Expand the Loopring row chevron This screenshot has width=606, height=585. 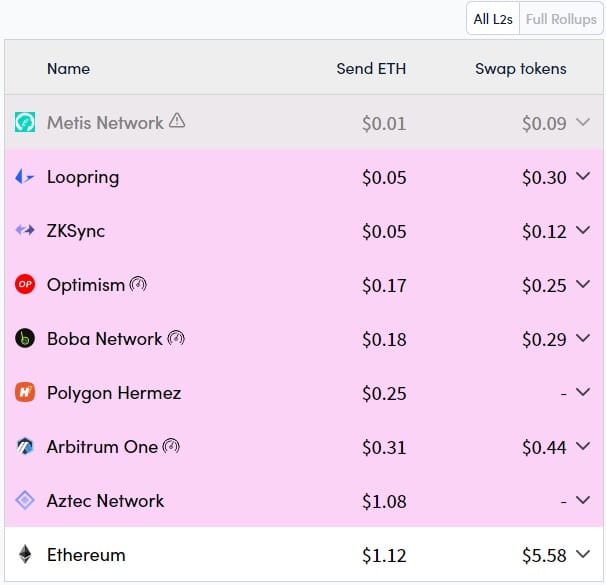point(583,176)
